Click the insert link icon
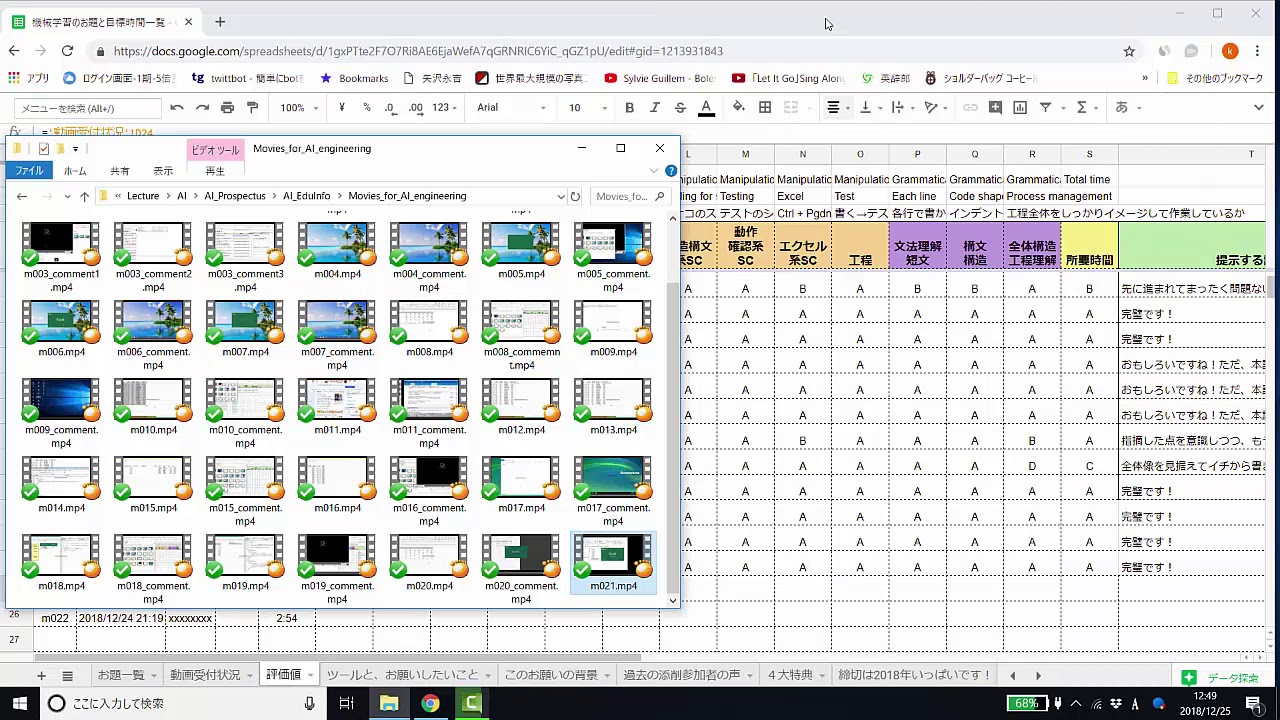The width and height of the screenshot is (1280, 720). 970,108
